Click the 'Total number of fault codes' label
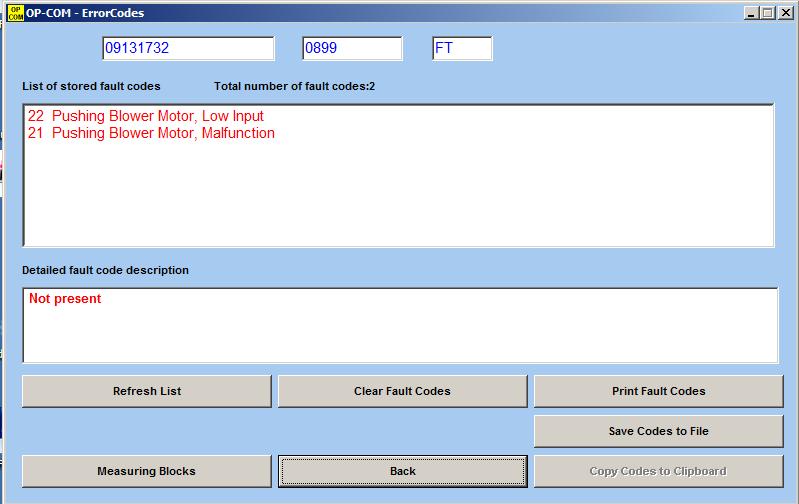This screenshot has width=799, height=504. [x=294, y=86]
